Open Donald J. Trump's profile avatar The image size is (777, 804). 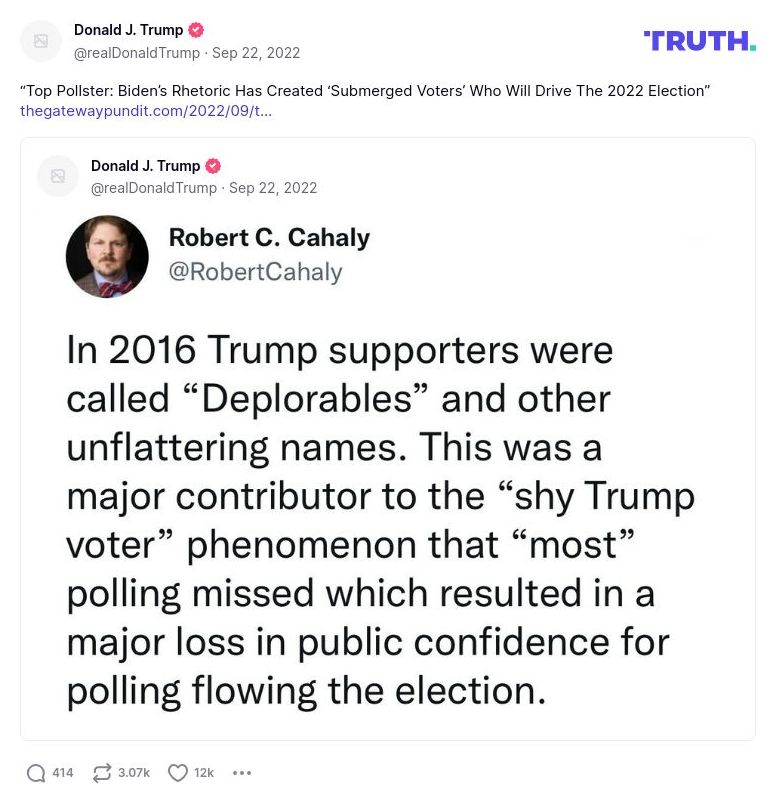pyautogui.click(x=40, y=41)
